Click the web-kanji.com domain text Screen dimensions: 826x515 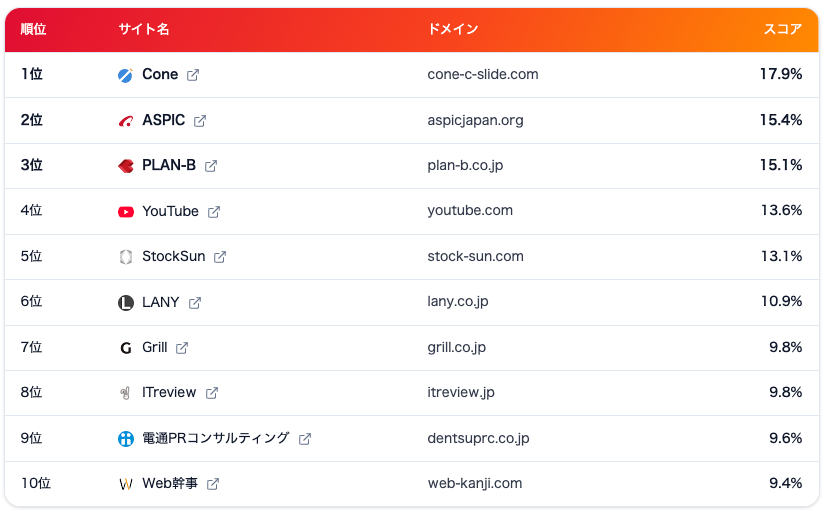(x=475, y=483)
